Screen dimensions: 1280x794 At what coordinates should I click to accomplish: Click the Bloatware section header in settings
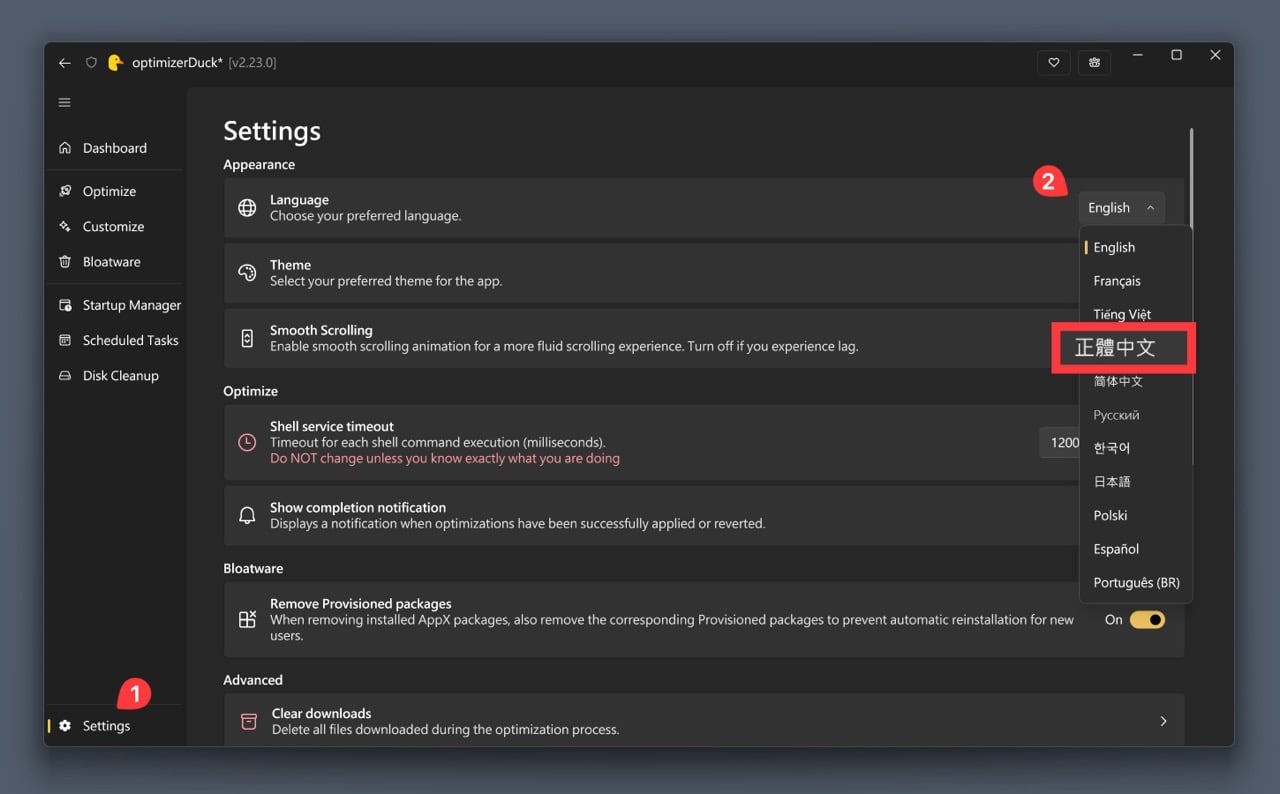(253, 568)
